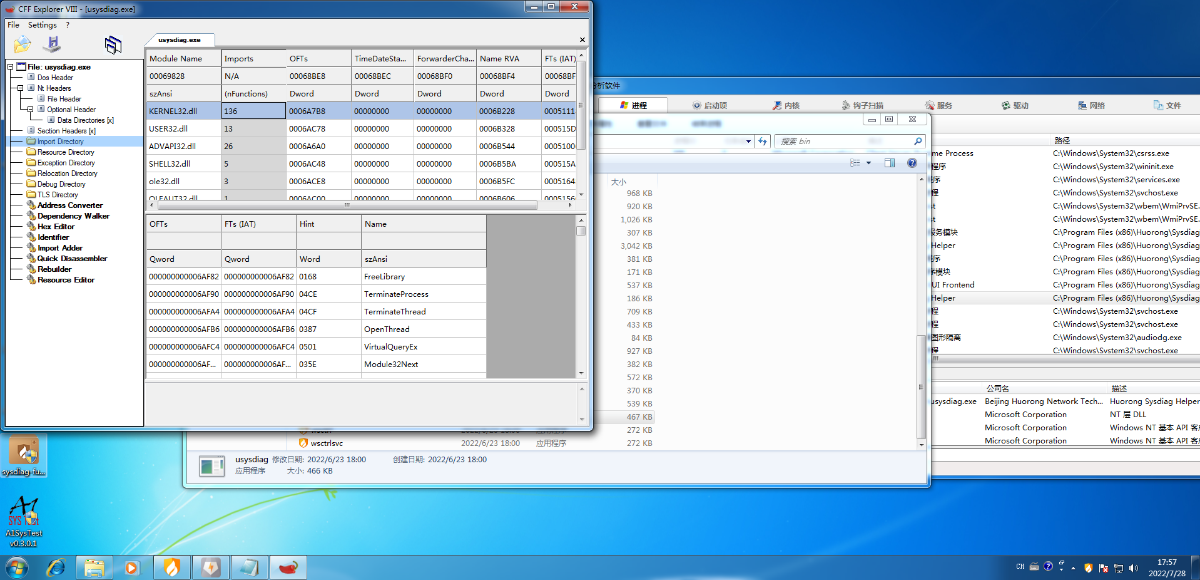This screenshot has width=1200, height=580.
Task: Click the Module Name column header
Action: point(183,59)
